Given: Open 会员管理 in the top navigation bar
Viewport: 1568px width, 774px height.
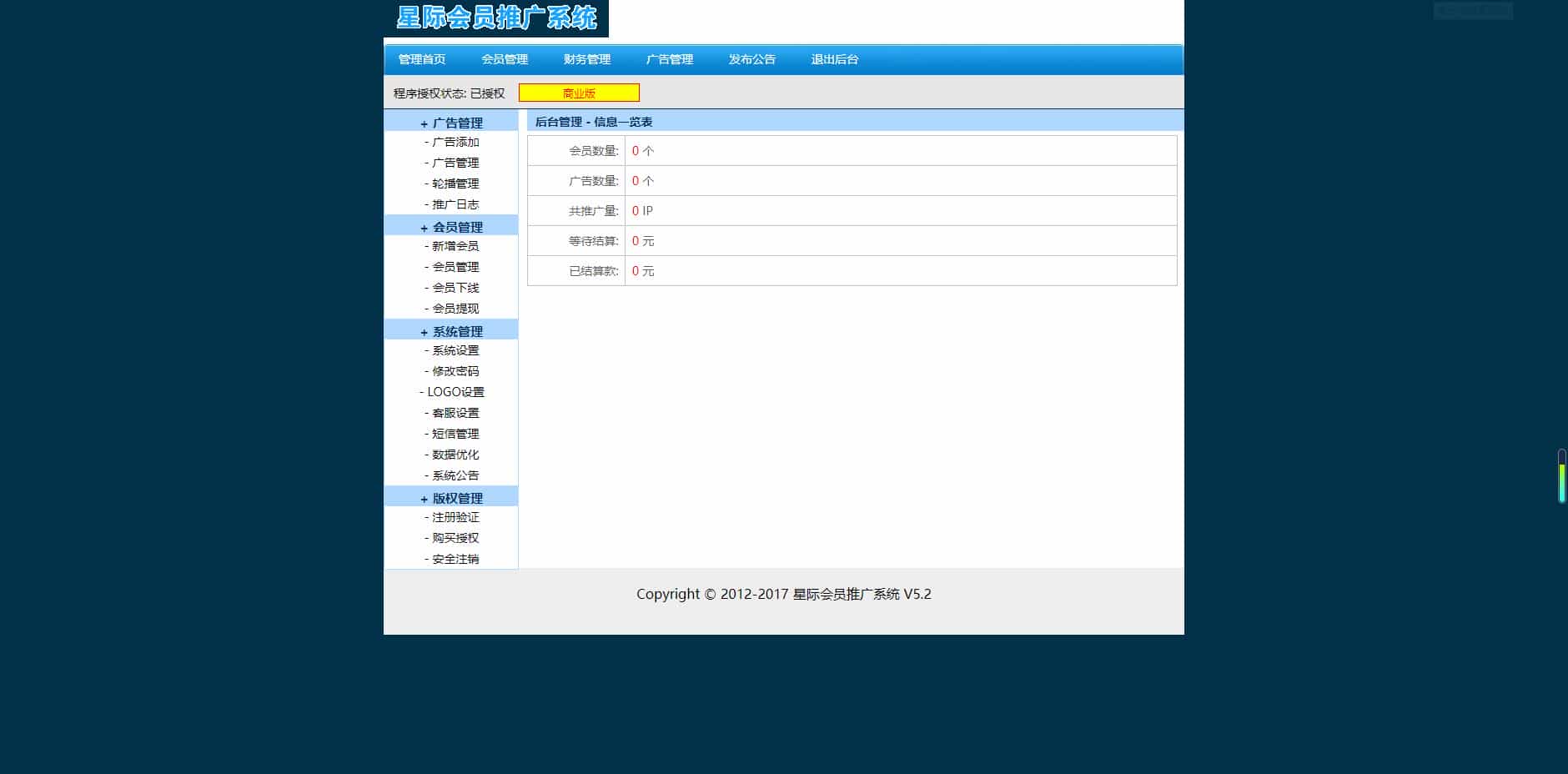Looking at the screenshot, I should [505, 59].
